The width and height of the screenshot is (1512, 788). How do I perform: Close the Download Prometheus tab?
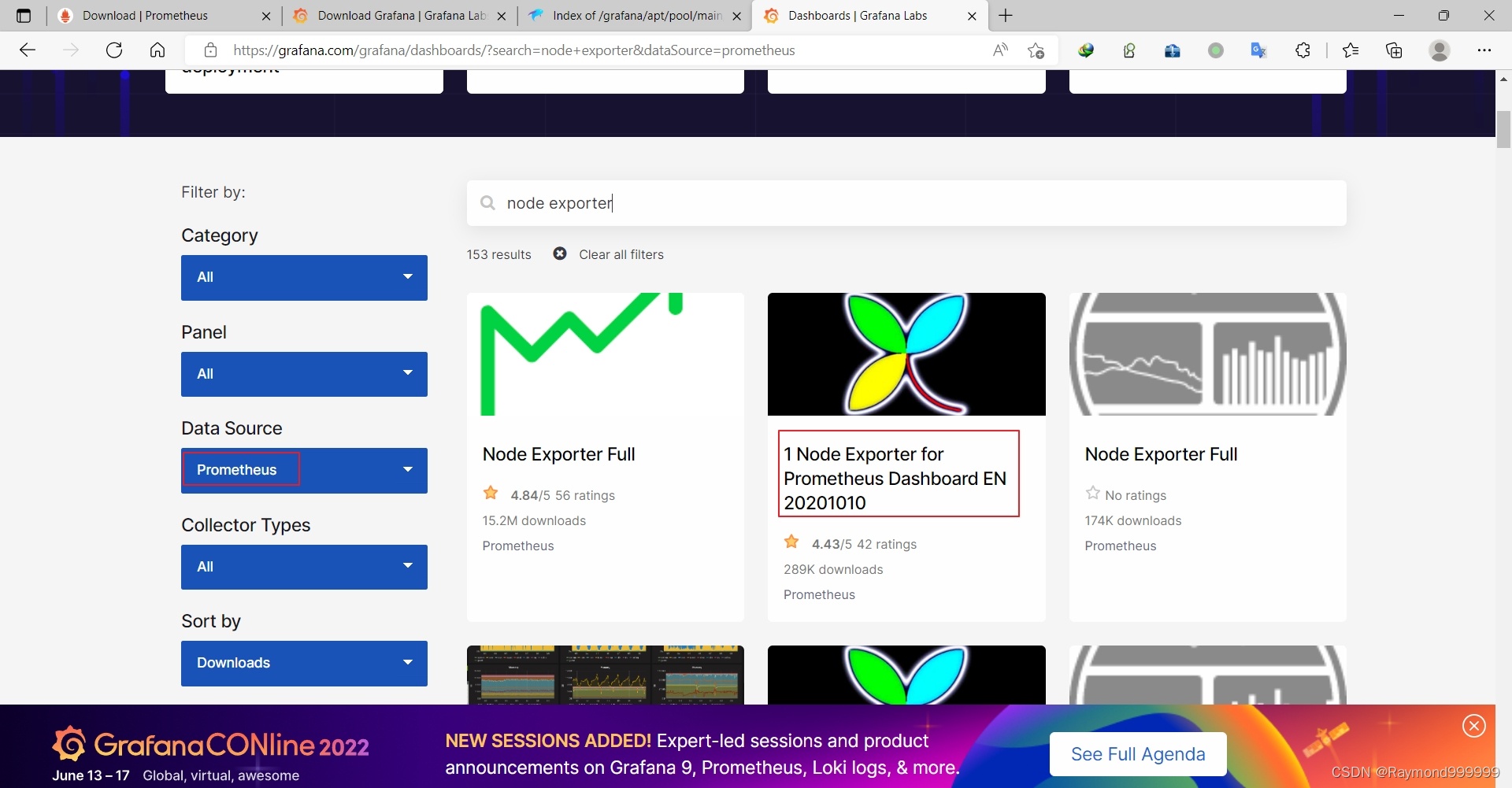266,16
